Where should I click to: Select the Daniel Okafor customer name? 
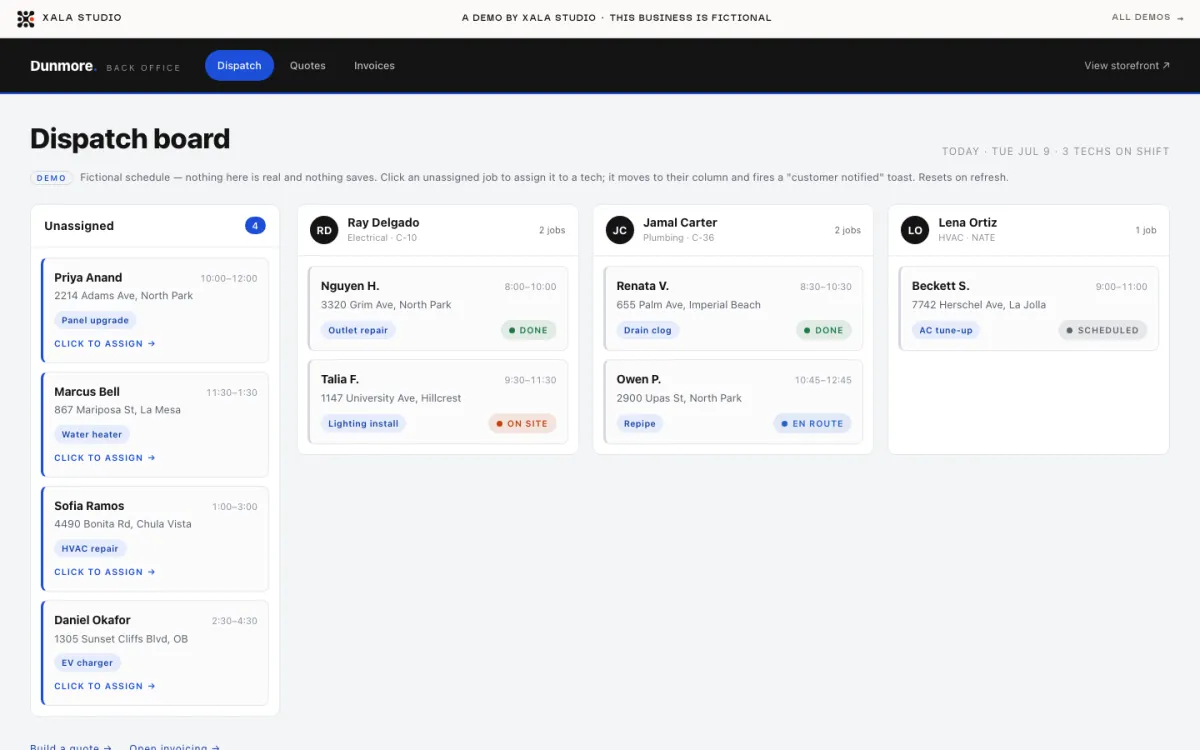pyautogui.click(x=92, y=620)
